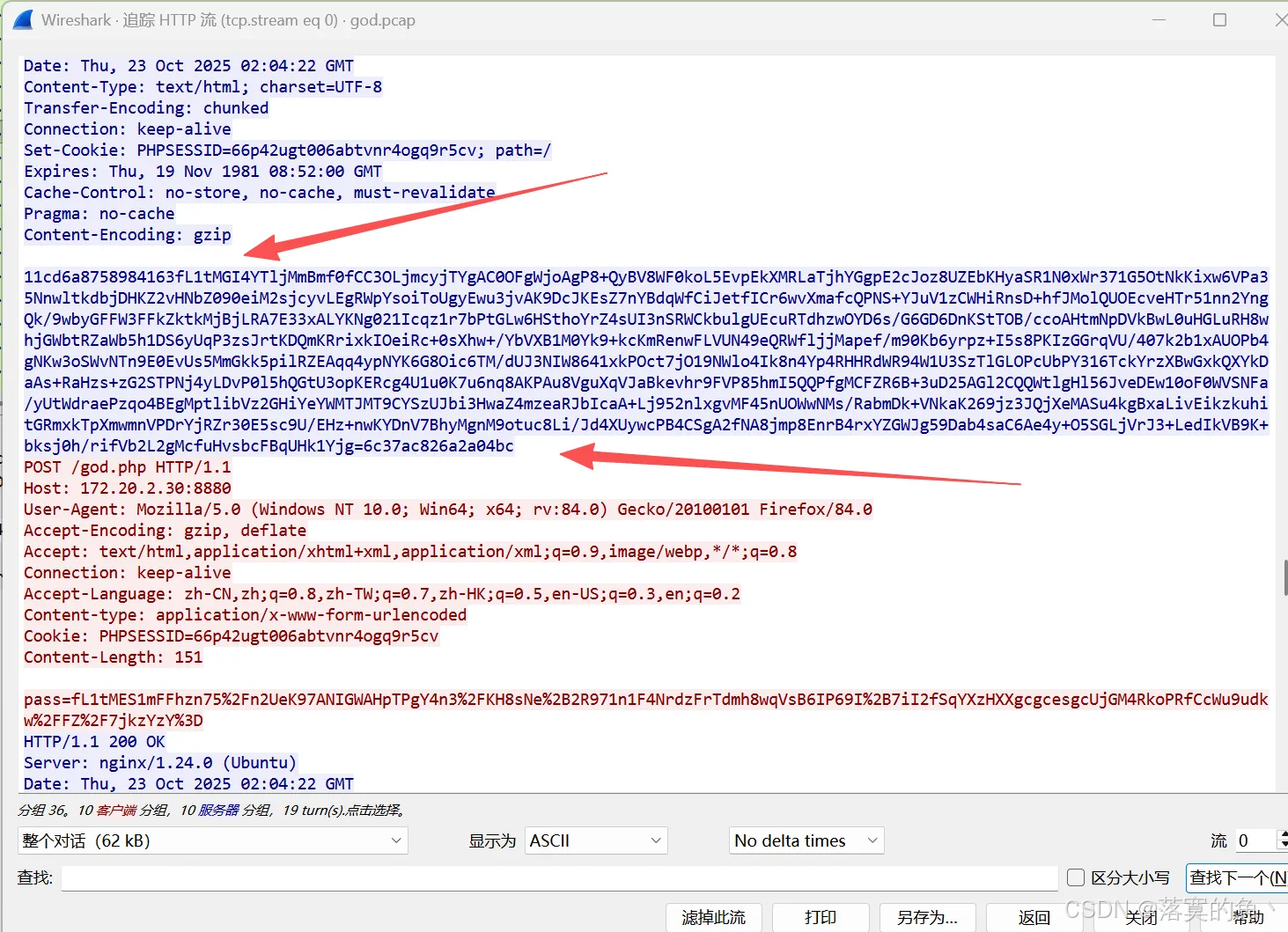Click the "Content-Type: text/html; charset=UTF-8" line
This screenshot has width=1288, height=932.
tap(202, 87)
